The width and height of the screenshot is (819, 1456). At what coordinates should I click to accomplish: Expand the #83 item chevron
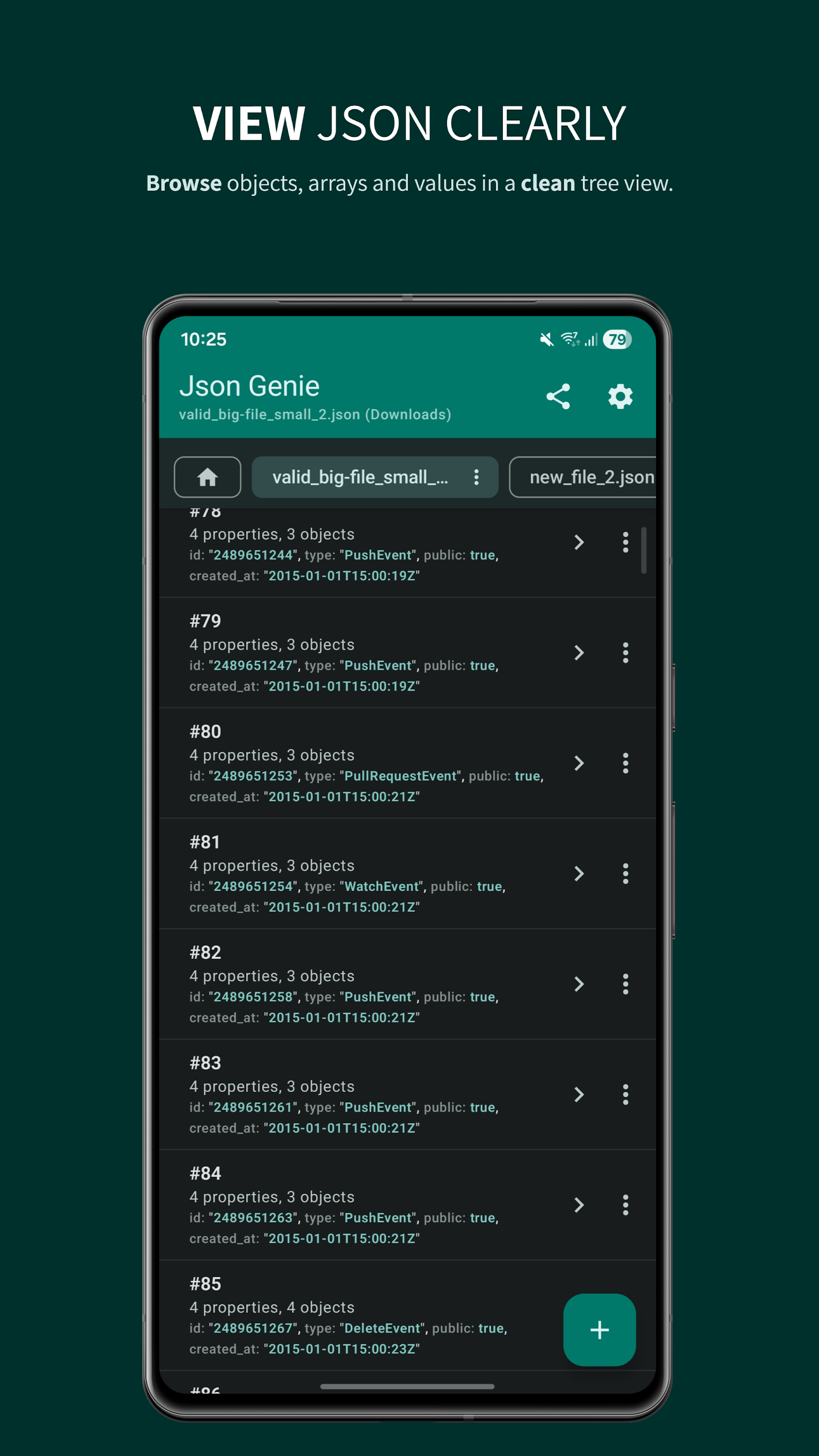pos(579,1095)
